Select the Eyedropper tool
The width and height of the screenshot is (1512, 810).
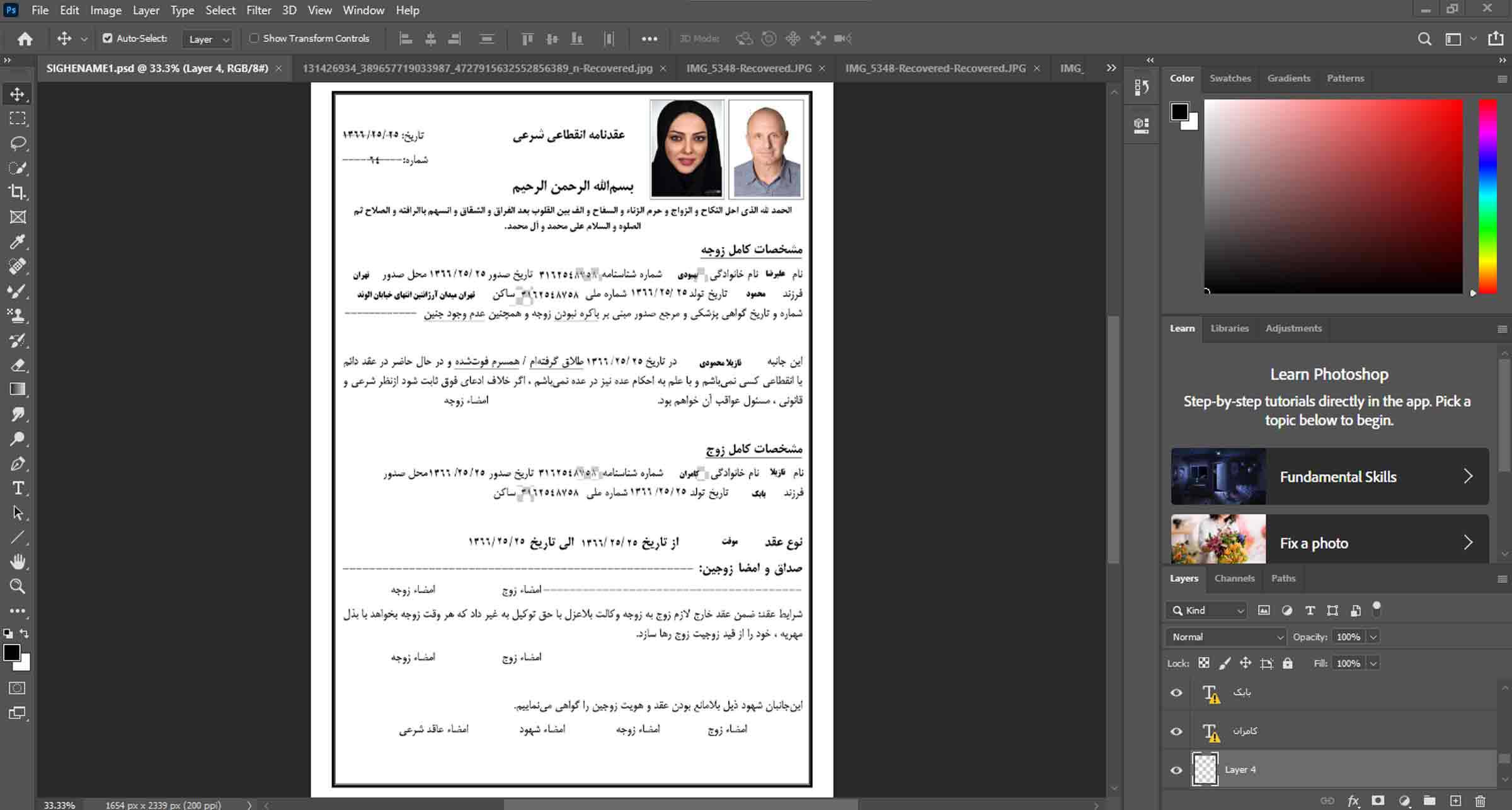coord(18,241)
